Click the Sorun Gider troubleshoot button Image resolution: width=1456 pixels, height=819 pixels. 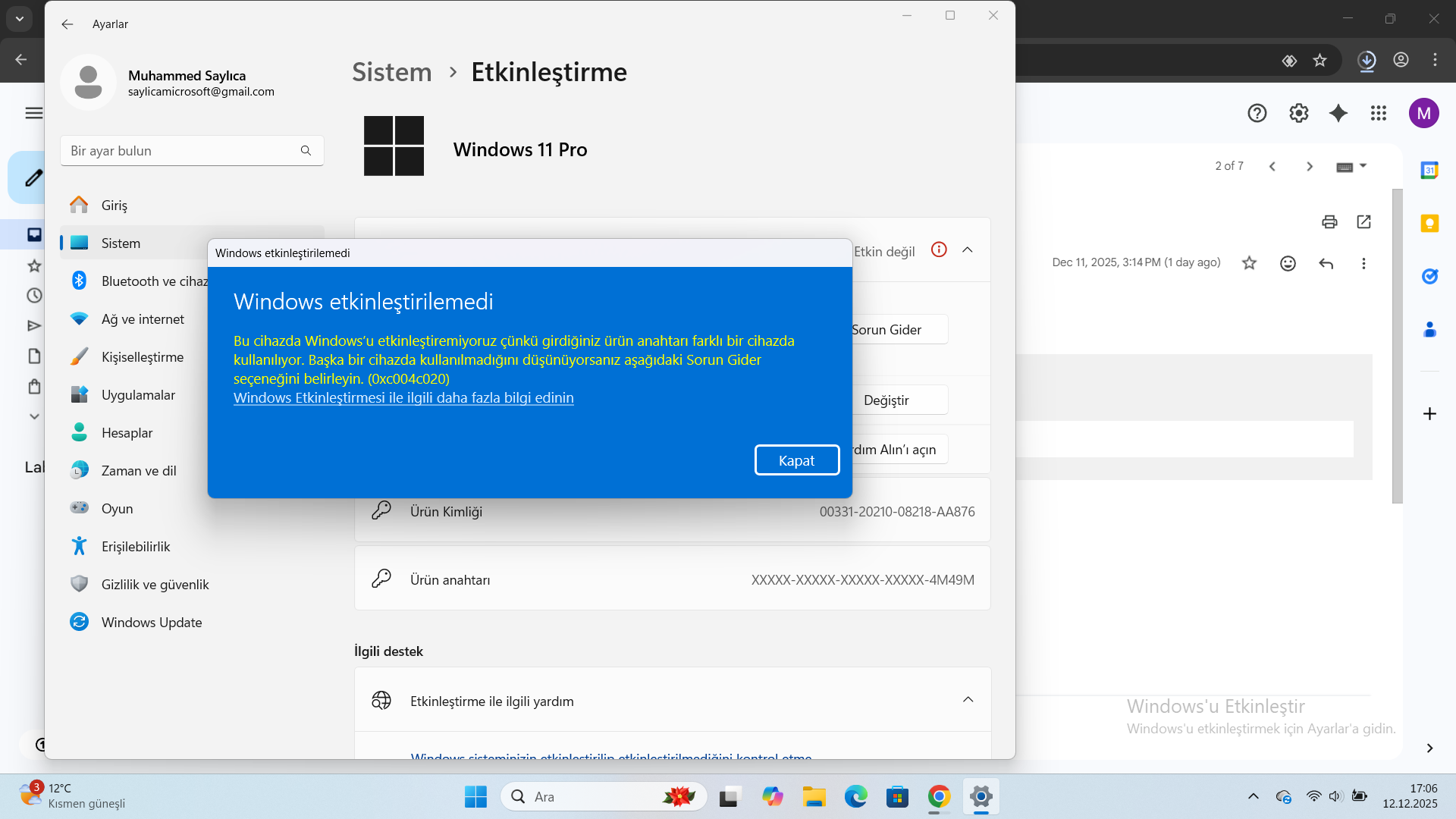899,330
